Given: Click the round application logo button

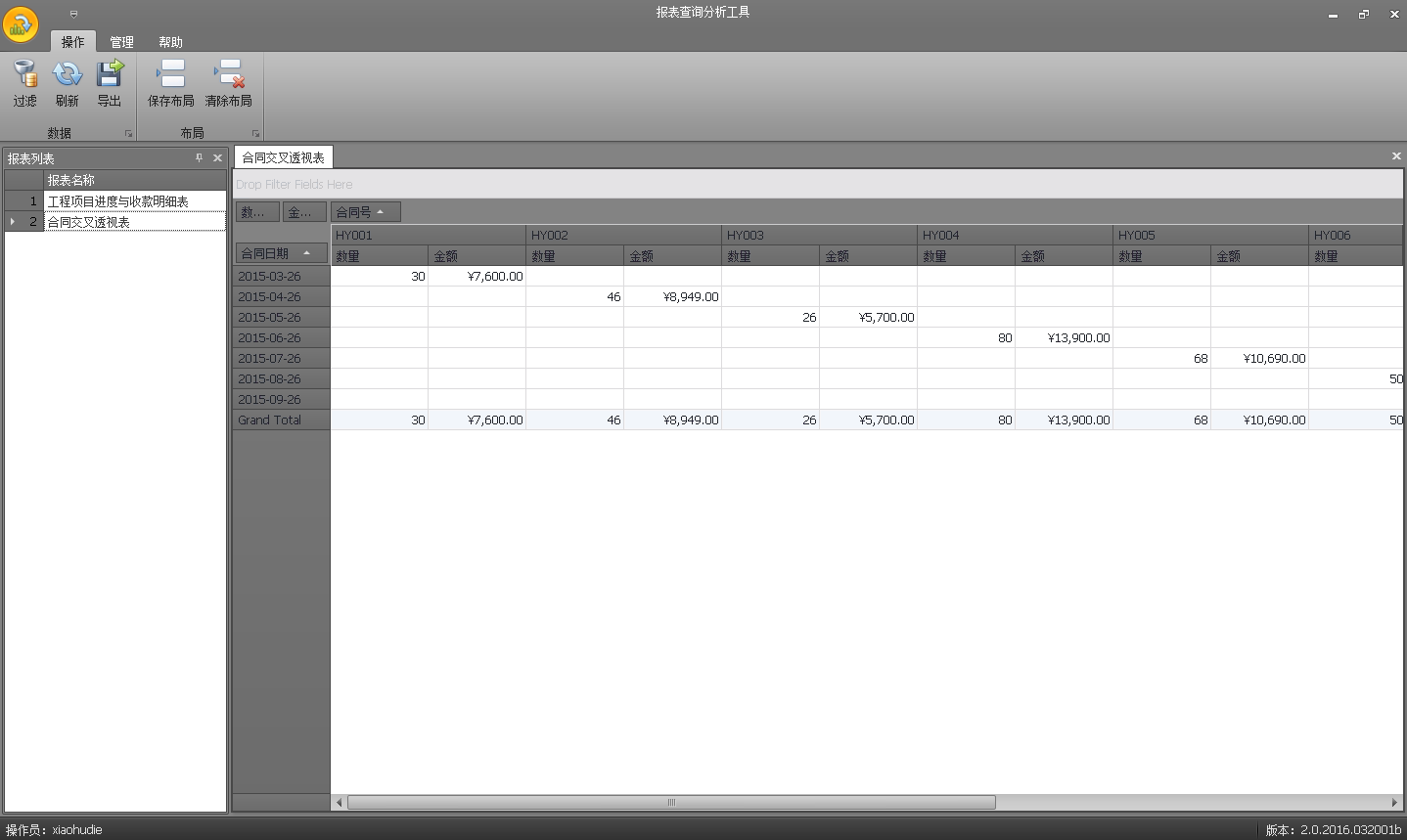Looking at the screenshot, I should (x=21, y=25).
